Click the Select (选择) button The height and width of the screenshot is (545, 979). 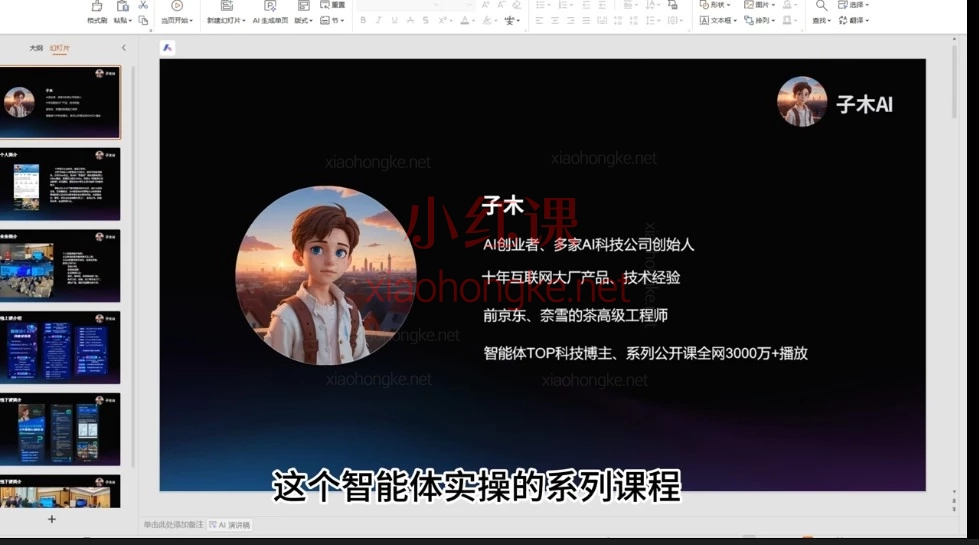853,5
